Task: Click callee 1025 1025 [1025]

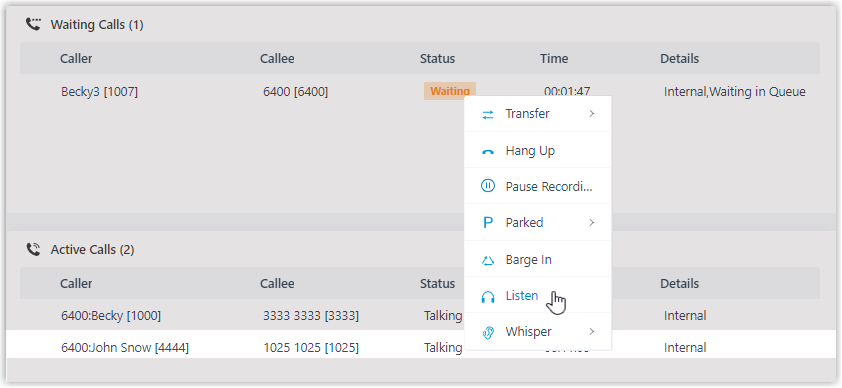Action: [x=311, y=348]
